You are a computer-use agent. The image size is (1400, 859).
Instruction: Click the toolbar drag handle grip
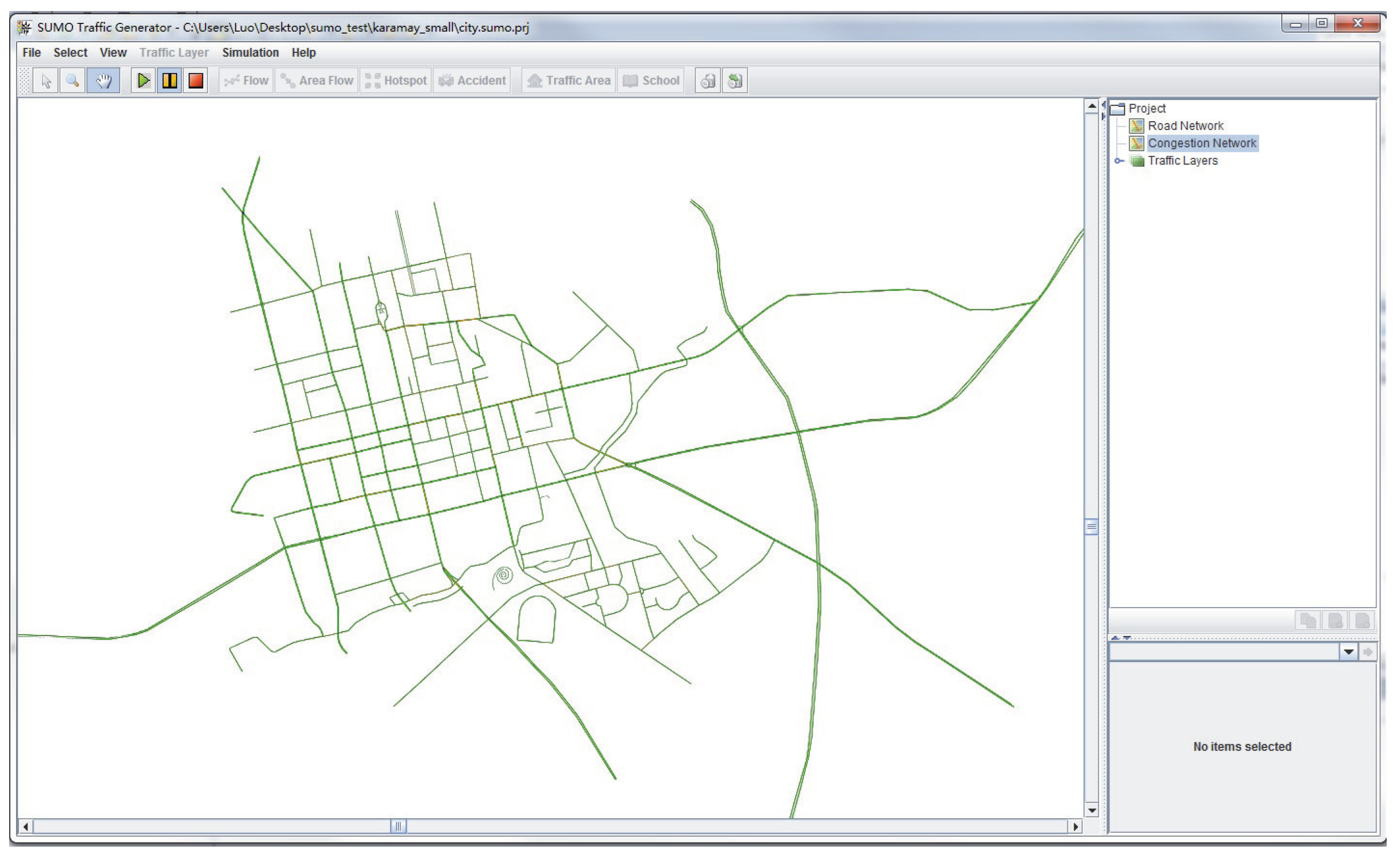pyautogui.click(x=24, y=81)
